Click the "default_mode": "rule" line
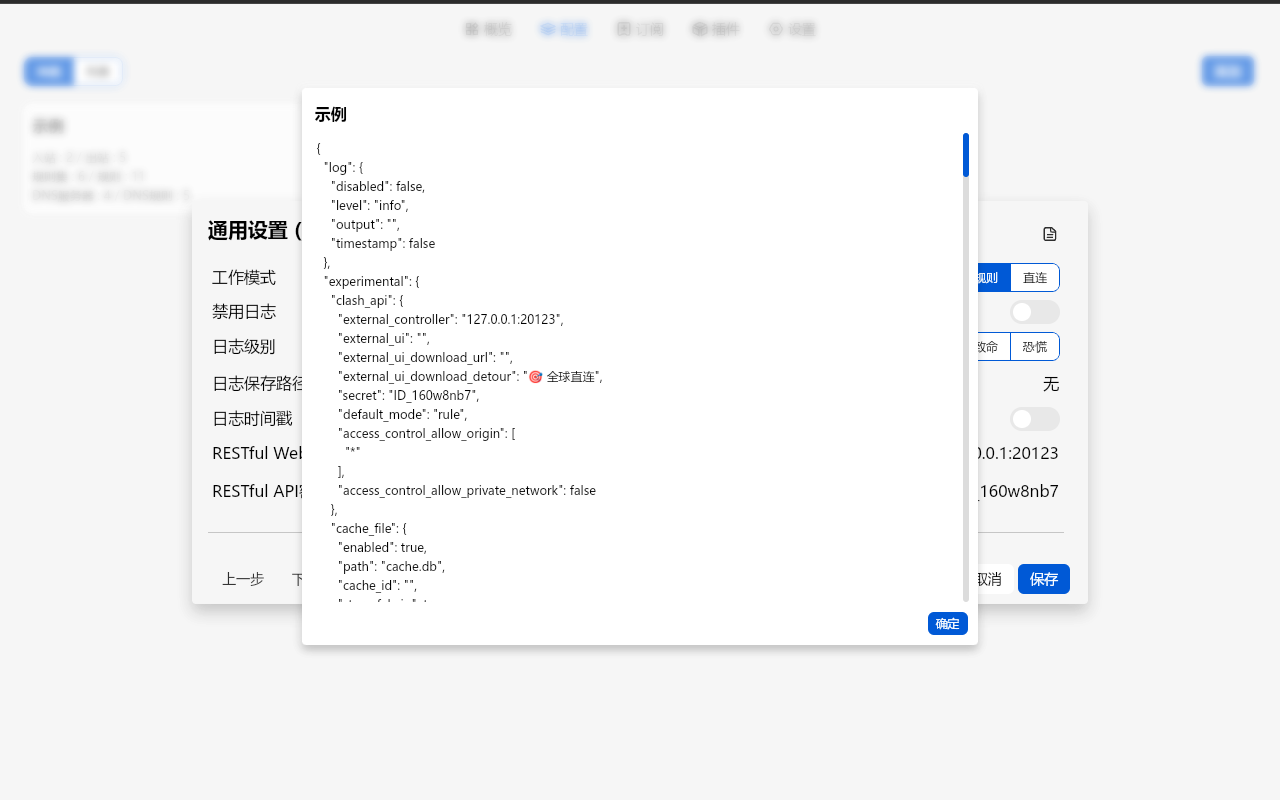1280x800 pixels. [x=403, y=414]
